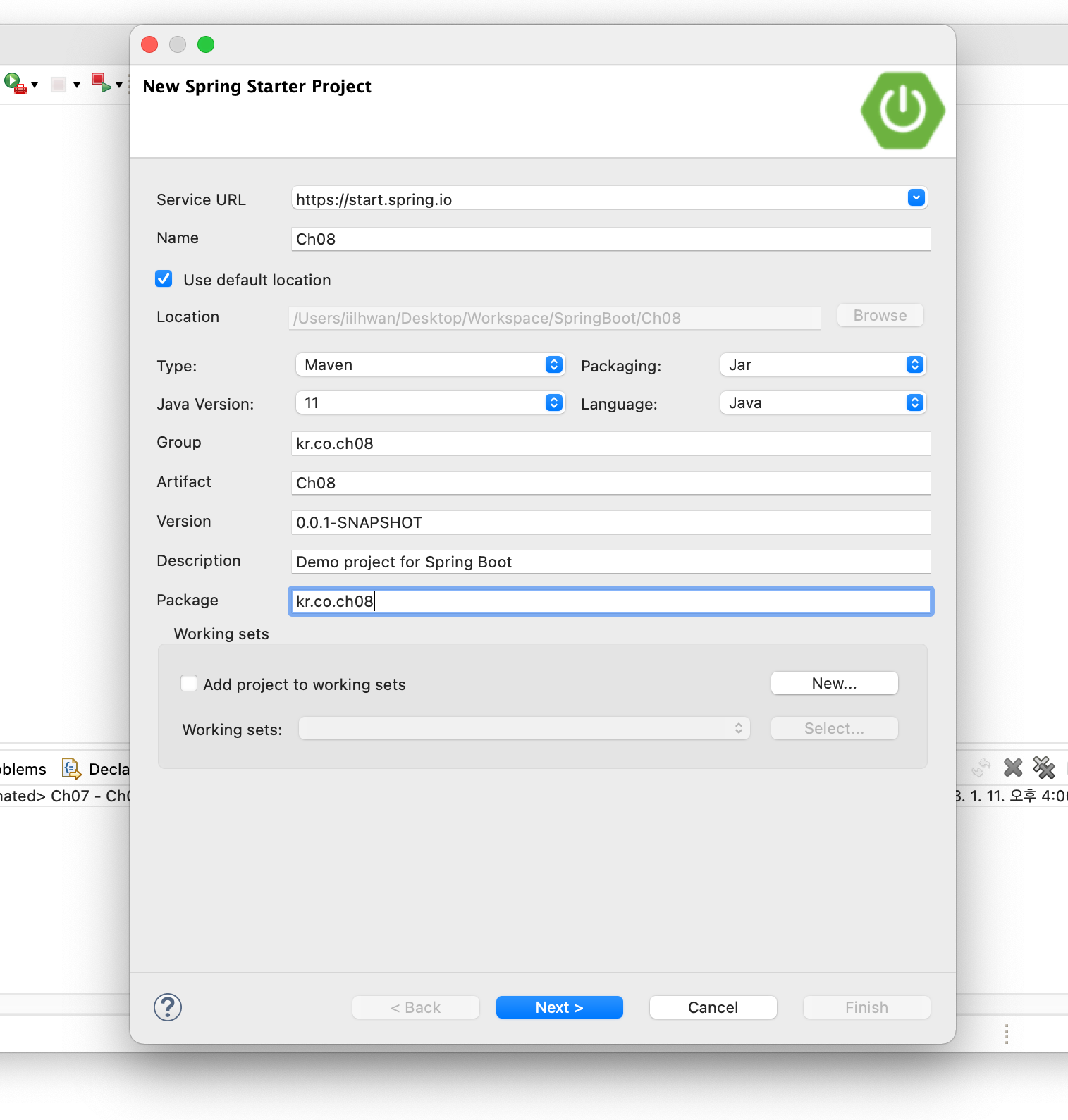Viewport: 1068px width, 1120px height.
Task: Click the Cancel button
Action: click(x=713, y=1007)
